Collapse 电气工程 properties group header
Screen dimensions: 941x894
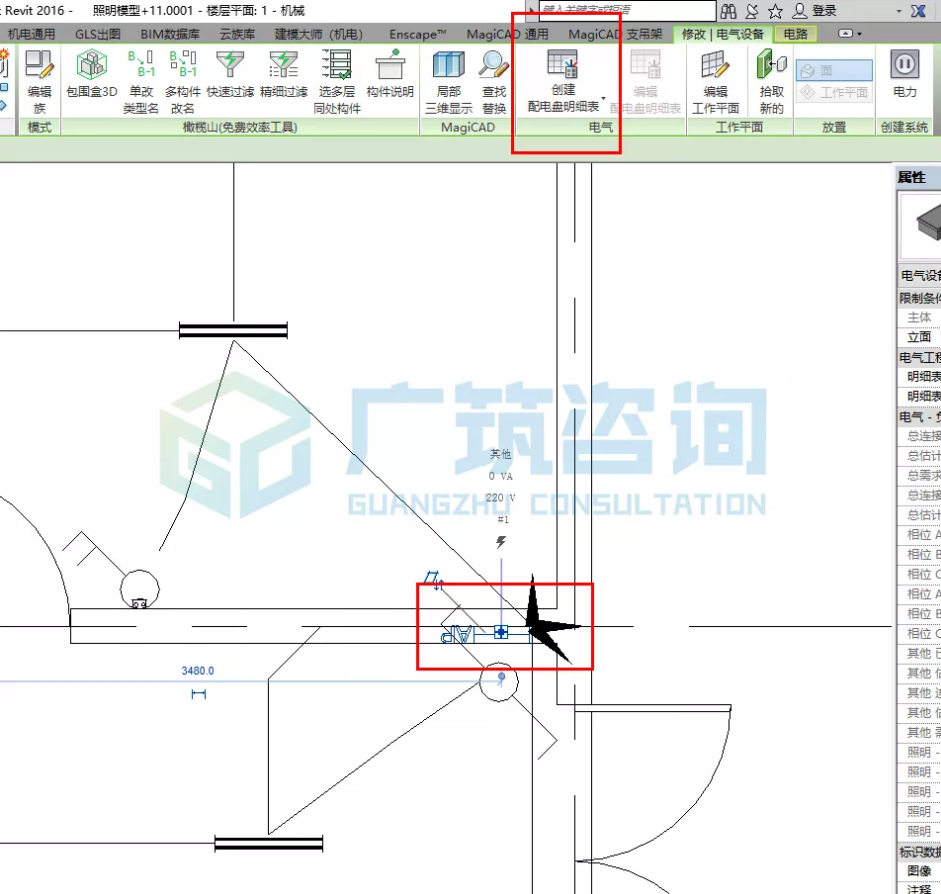(919, 358)
